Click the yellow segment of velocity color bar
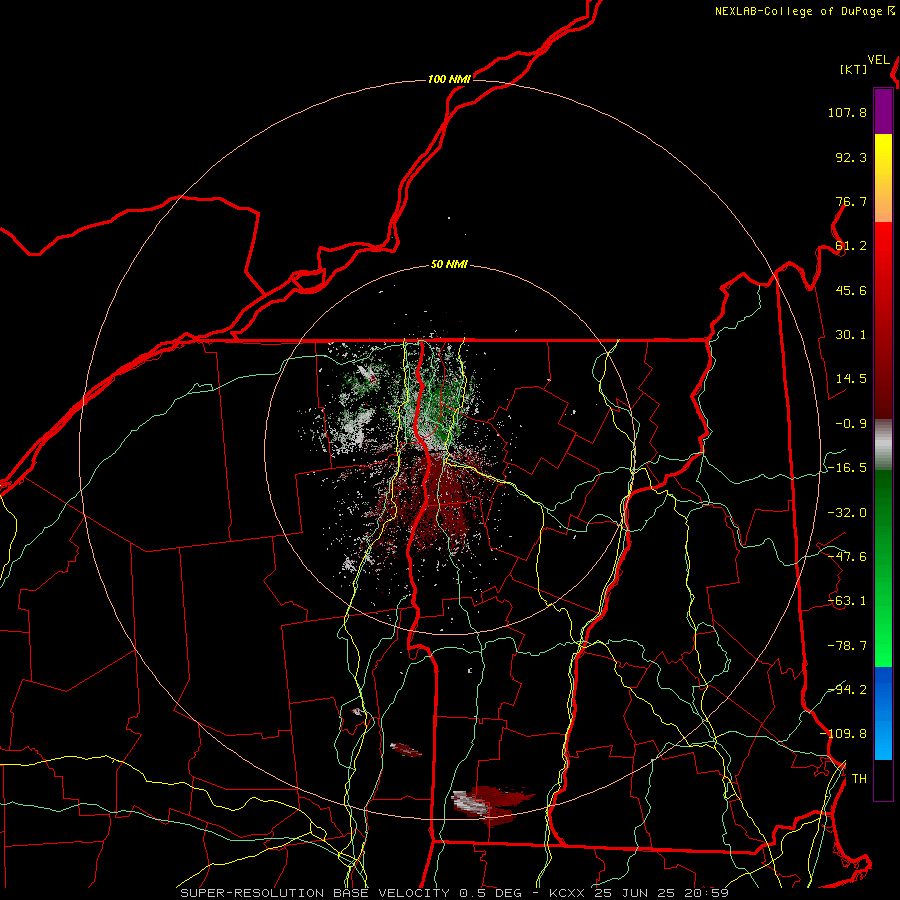The height and width of the screenshot is (900, 900). (x=883, y=178)
